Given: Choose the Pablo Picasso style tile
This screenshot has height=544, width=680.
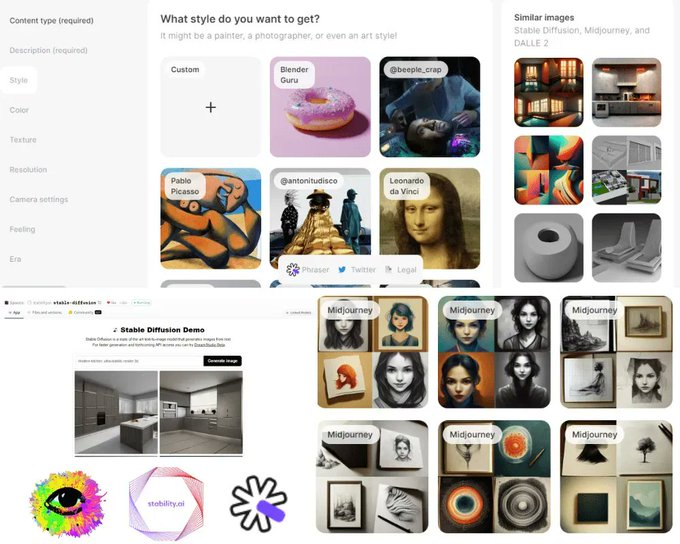Looking at the screenshot, I should click(x=211, y=219).
